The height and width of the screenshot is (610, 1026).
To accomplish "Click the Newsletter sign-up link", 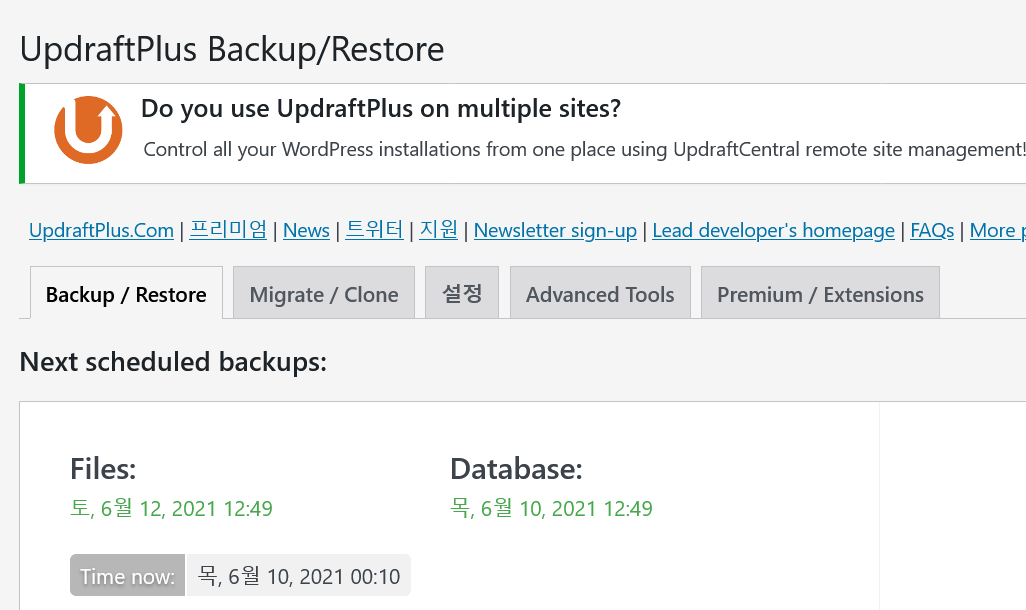I will click(x=555, y=230).
